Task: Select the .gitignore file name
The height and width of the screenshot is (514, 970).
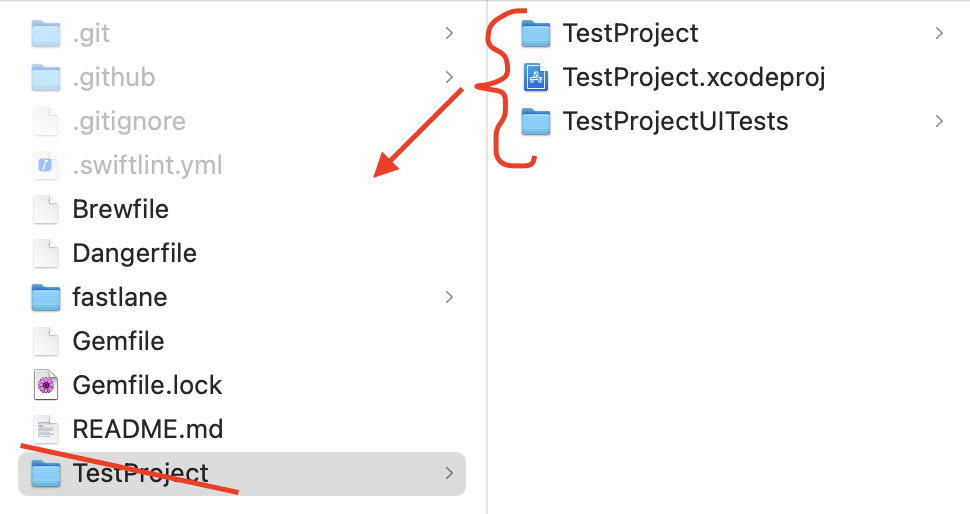Action: 129,122
